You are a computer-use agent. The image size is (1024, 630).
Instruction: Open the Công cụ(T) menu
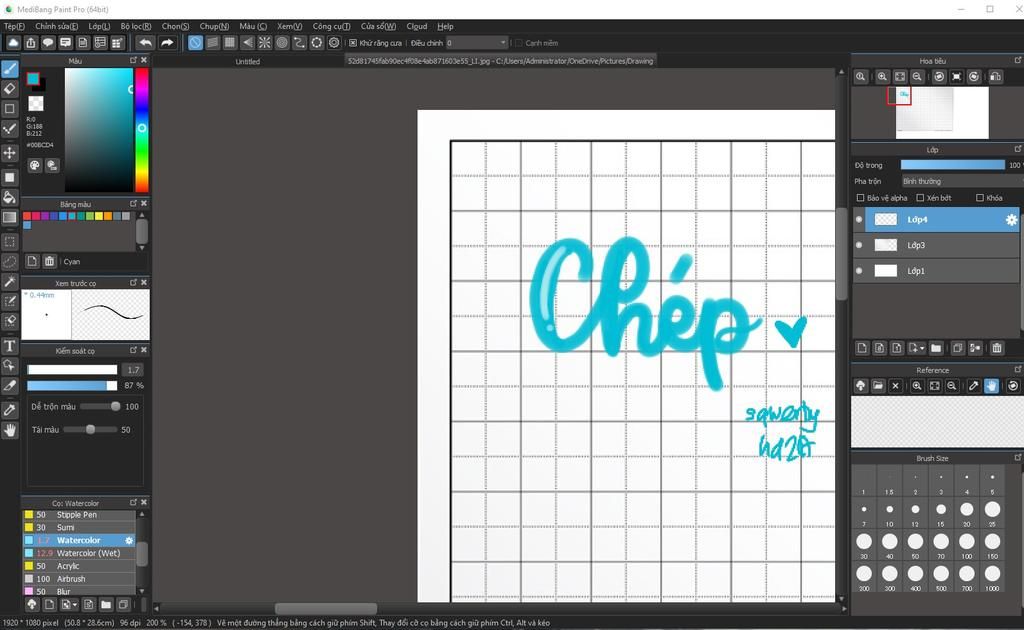click(x=331, y=27)
